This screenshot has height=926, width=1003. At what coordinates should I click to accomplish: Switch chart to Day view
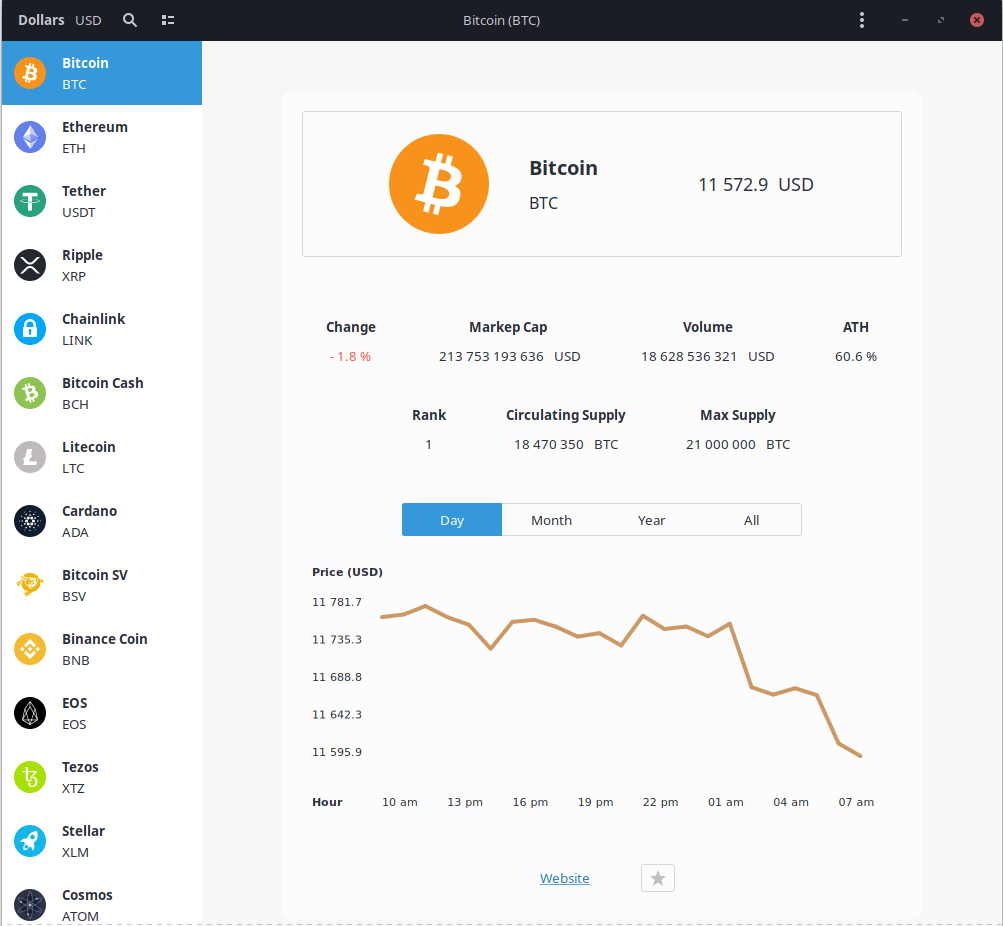pyautogui.click(x=452, y=520)
